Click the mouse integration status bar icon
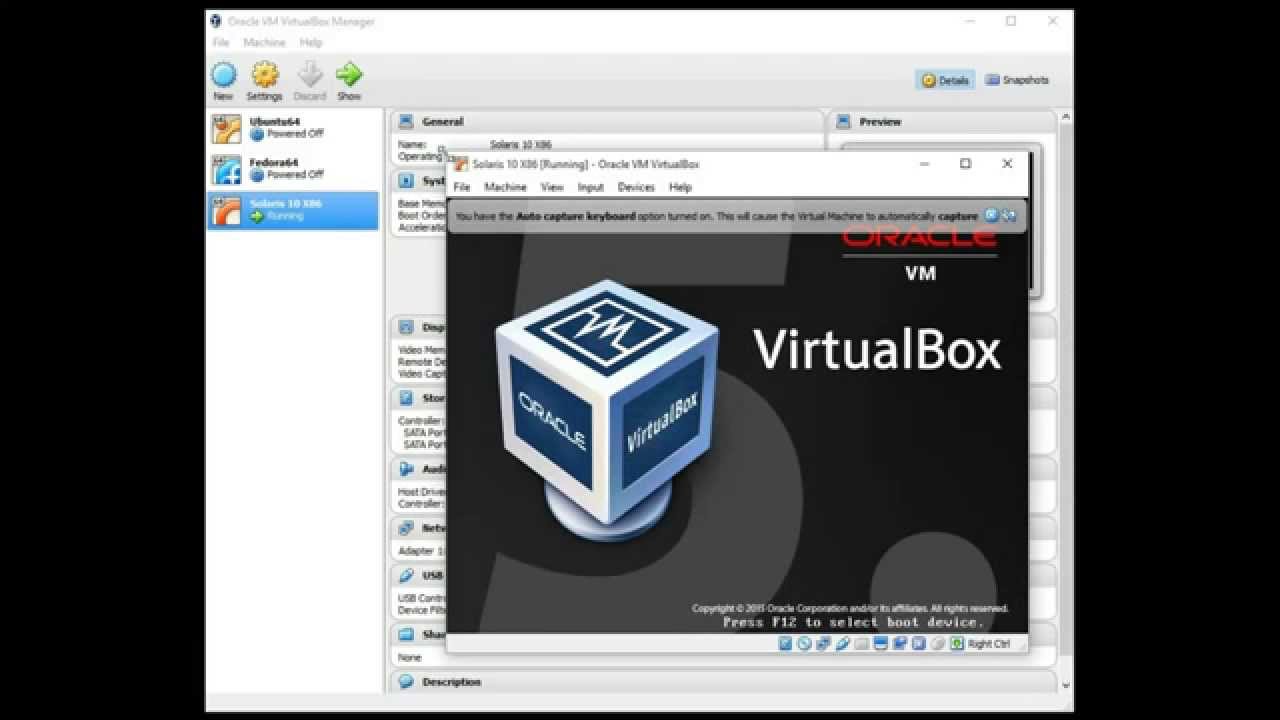Viewport: 1280px width, 720px height. pyautogui.click(x=937, y=643)
